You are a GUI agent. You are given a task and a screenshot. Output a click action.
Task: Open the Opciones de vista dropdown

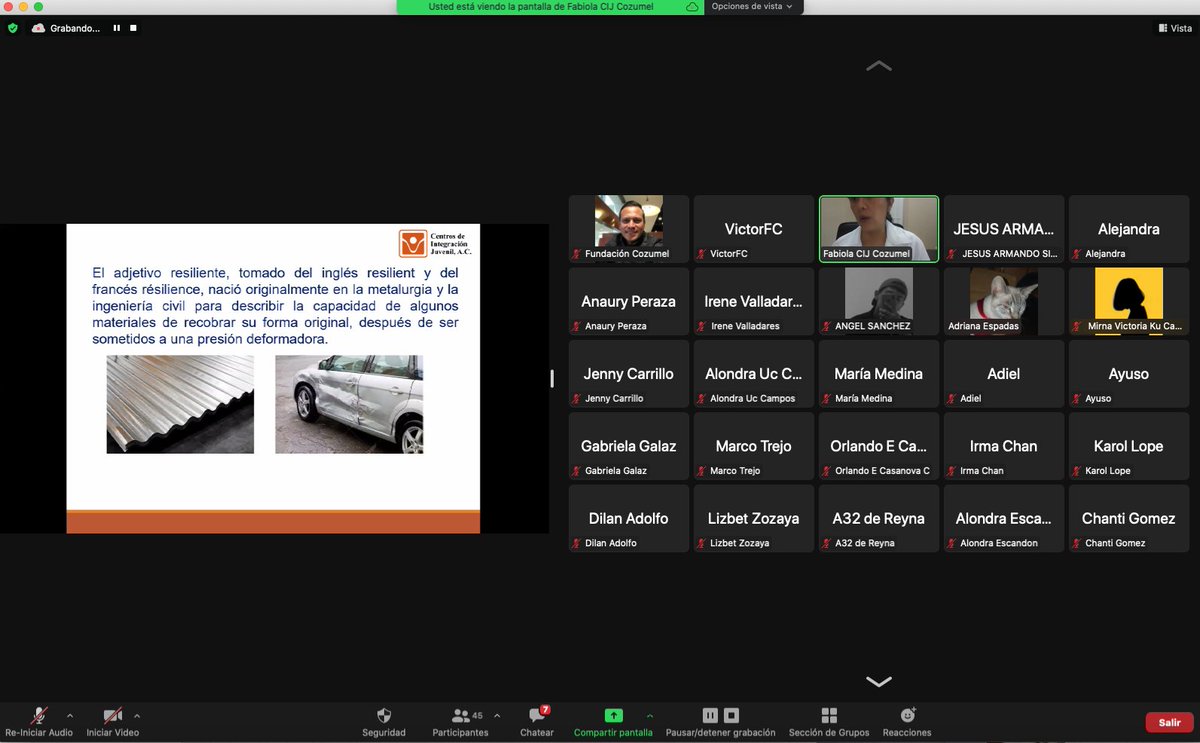click(x=752, y=6)
